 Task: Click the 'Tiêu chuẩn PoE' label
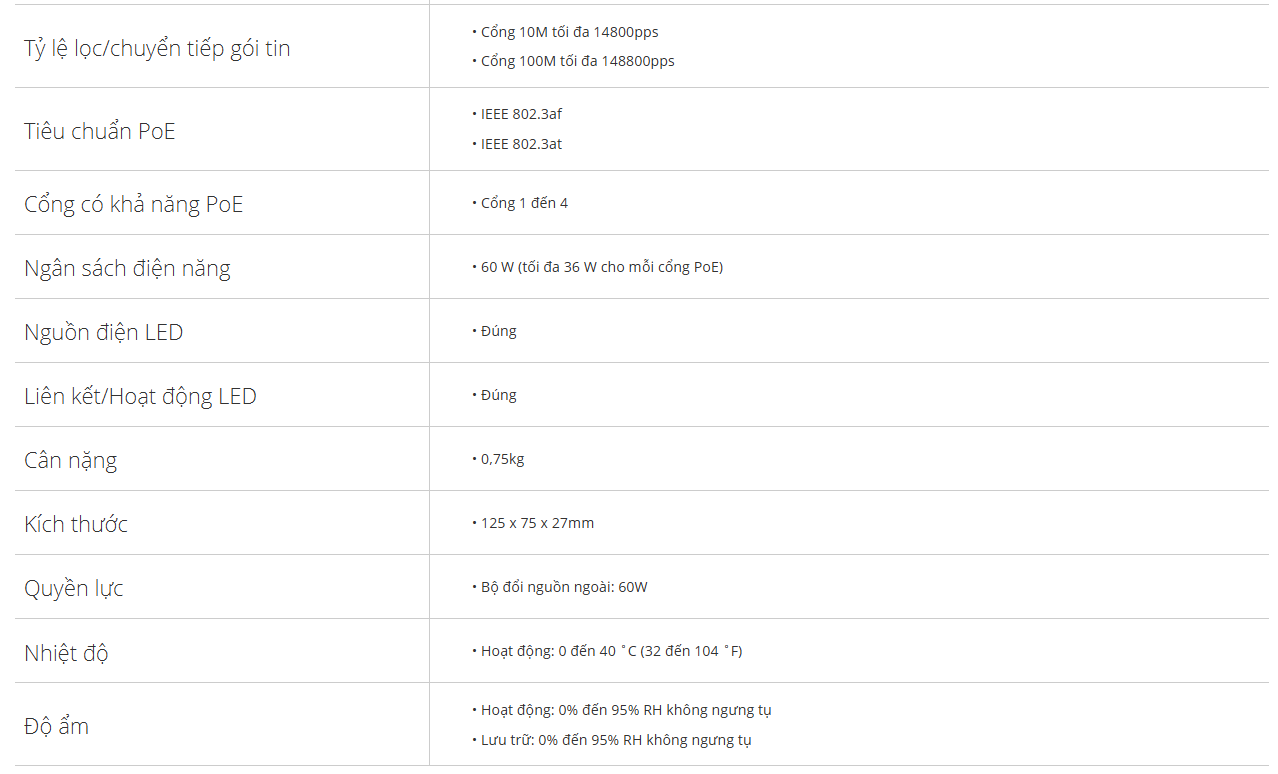(x=100, y=131)
